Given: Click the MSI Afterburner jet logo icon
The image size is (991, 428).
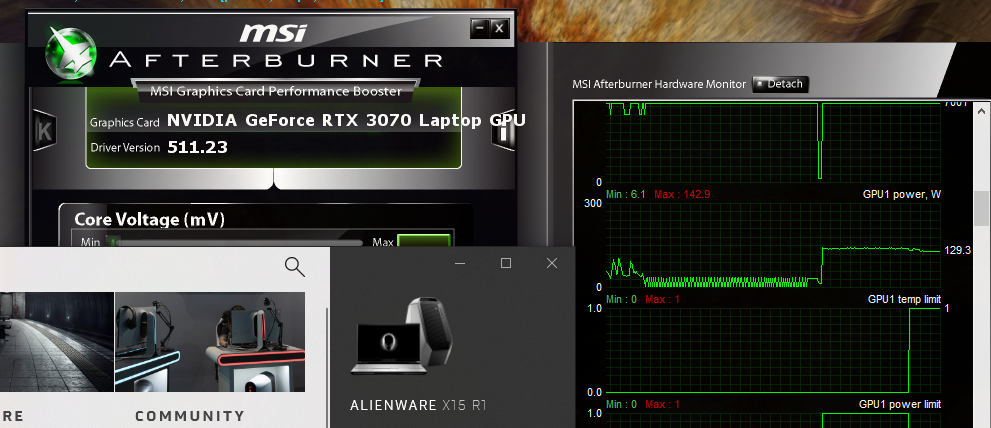Looking at the screenshot, I should coord(71,52).
